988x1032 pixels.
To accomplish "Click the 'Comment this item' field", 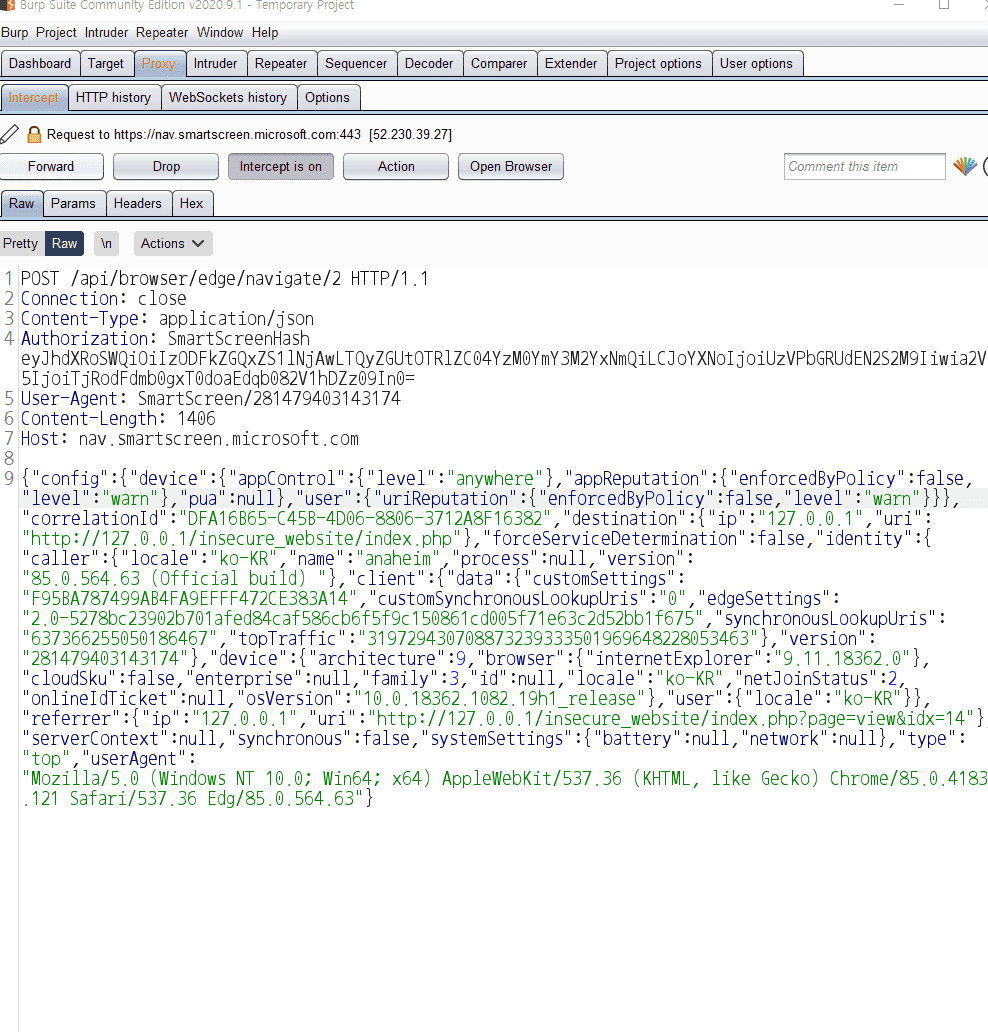I will point(864,166).
